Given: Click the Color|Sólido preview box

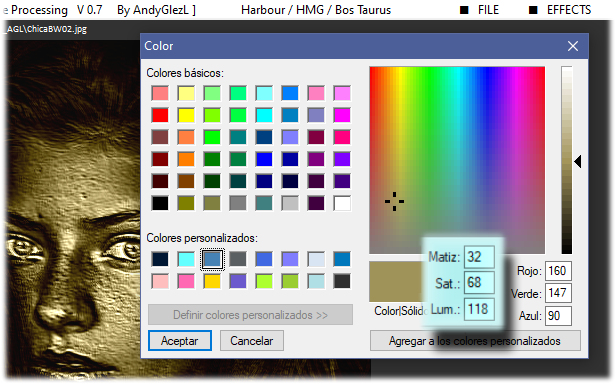Looking at the screenshot, I should 396,281.
